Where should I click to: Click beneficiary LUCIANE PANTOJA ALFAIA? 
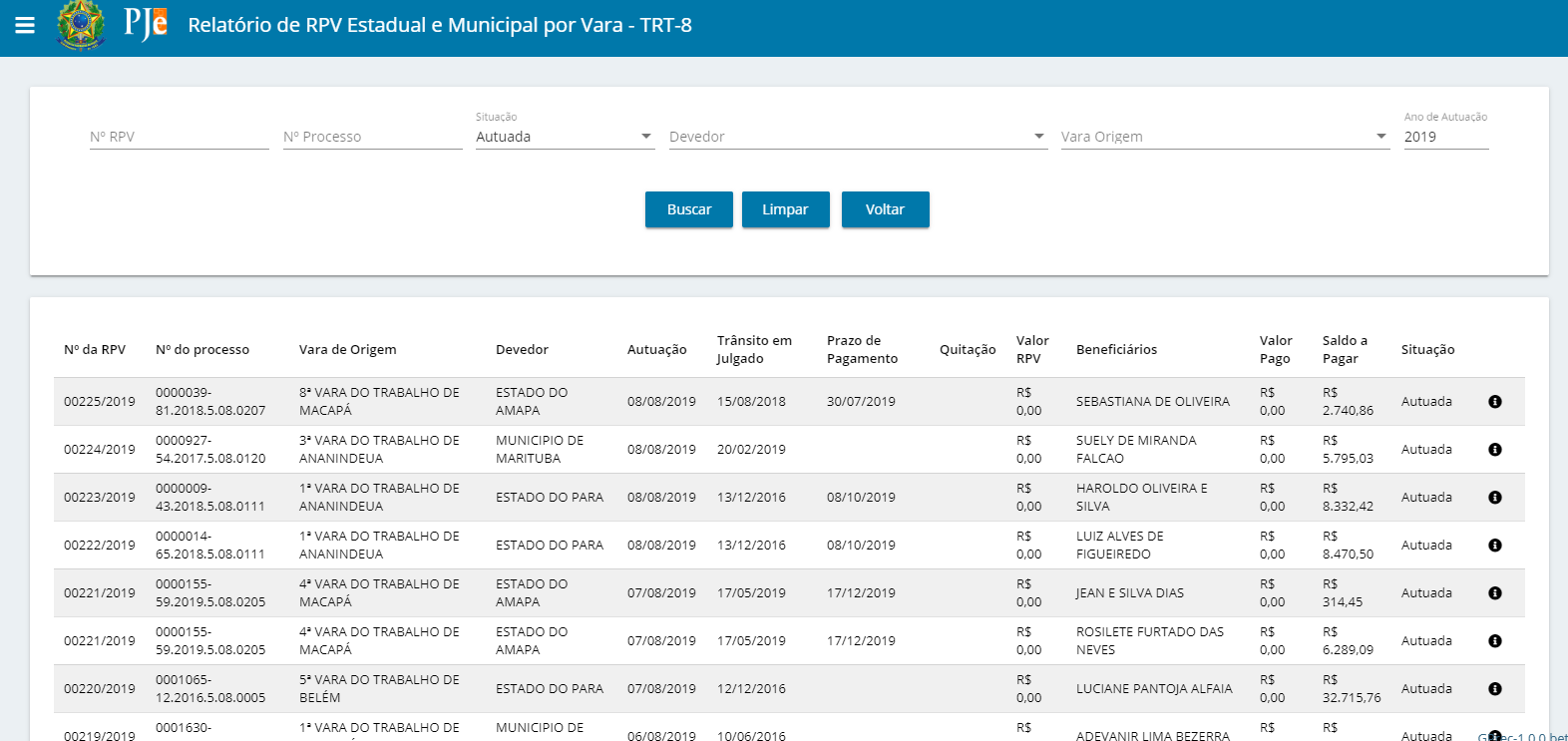coord(1154,689)
